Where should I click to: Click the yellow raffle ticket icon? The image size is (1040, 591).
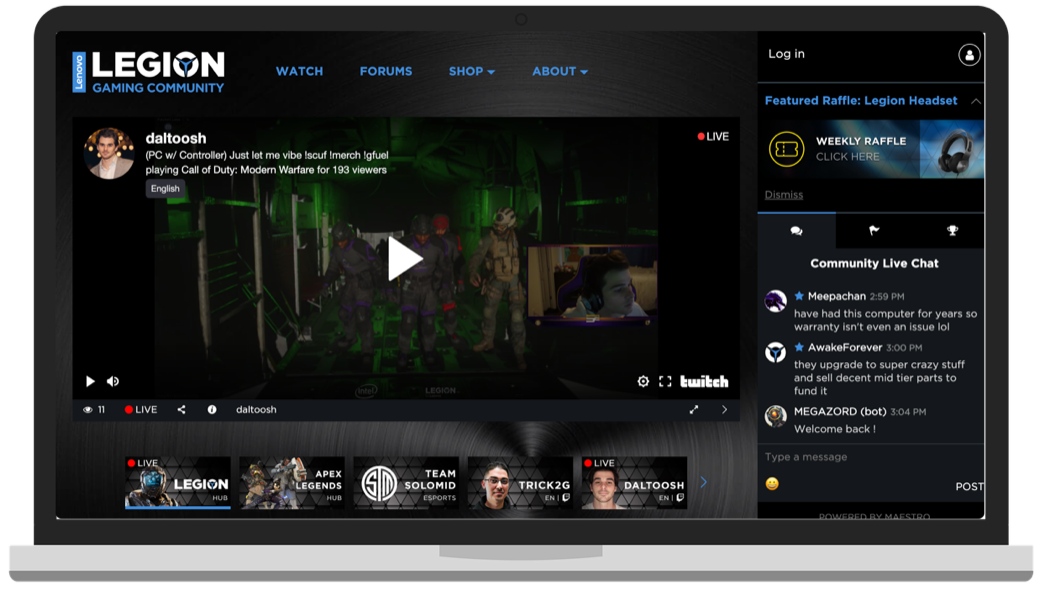click(786, 149)
